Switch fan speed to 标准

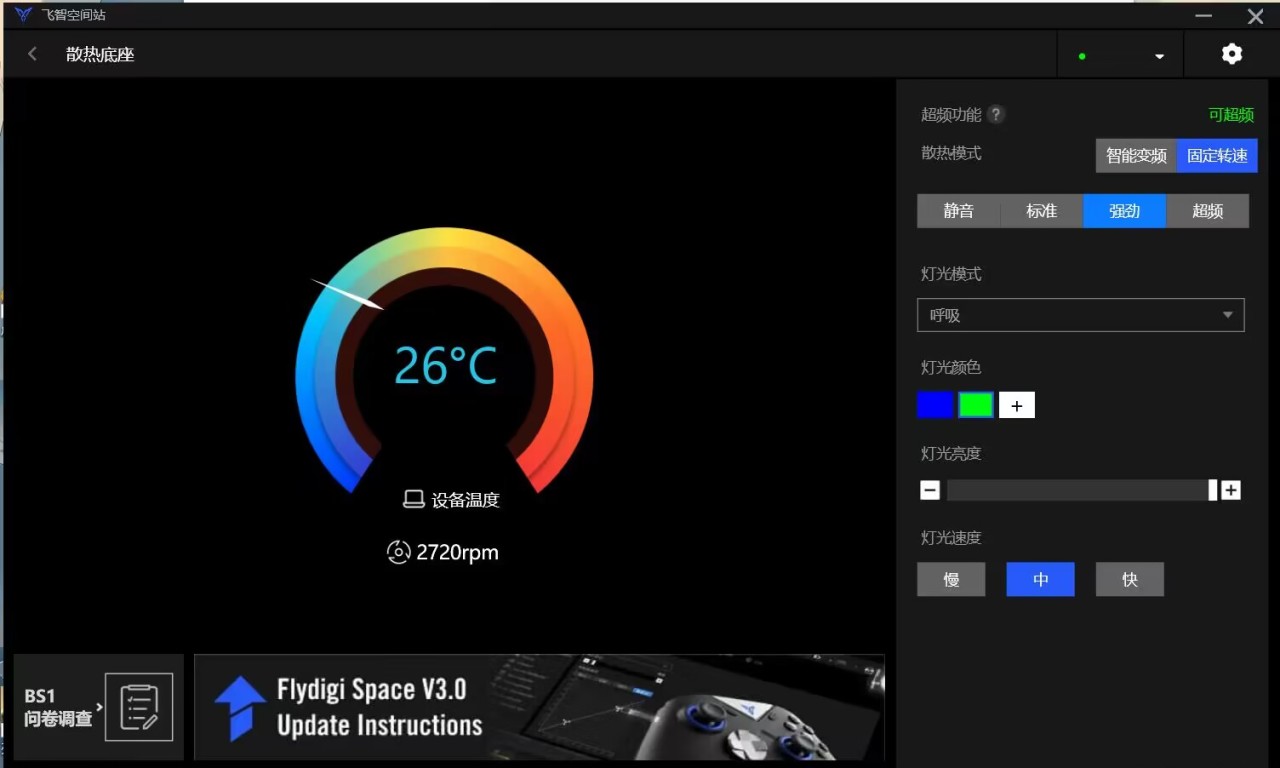(1042, 211)
